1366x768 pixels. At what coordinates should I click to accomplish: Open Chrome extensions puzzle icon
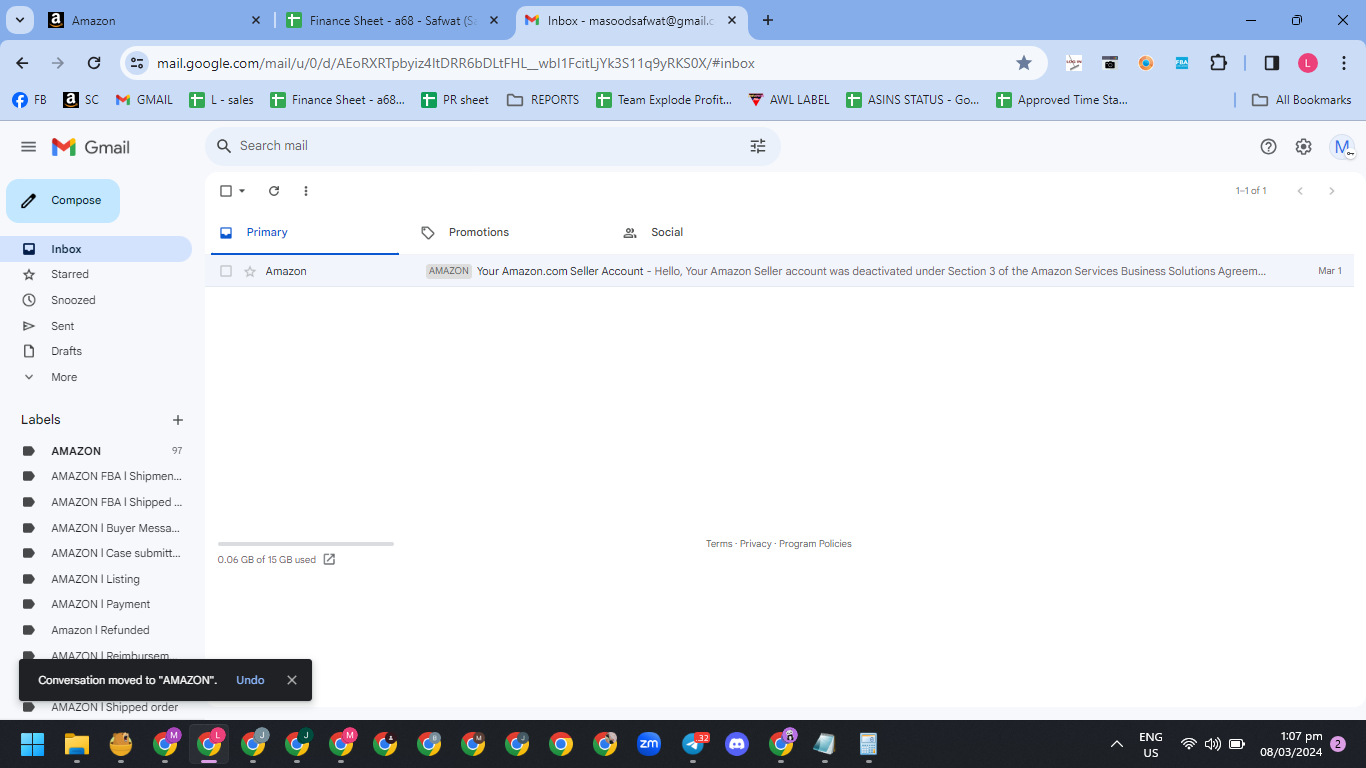(x=1218, y=63)
